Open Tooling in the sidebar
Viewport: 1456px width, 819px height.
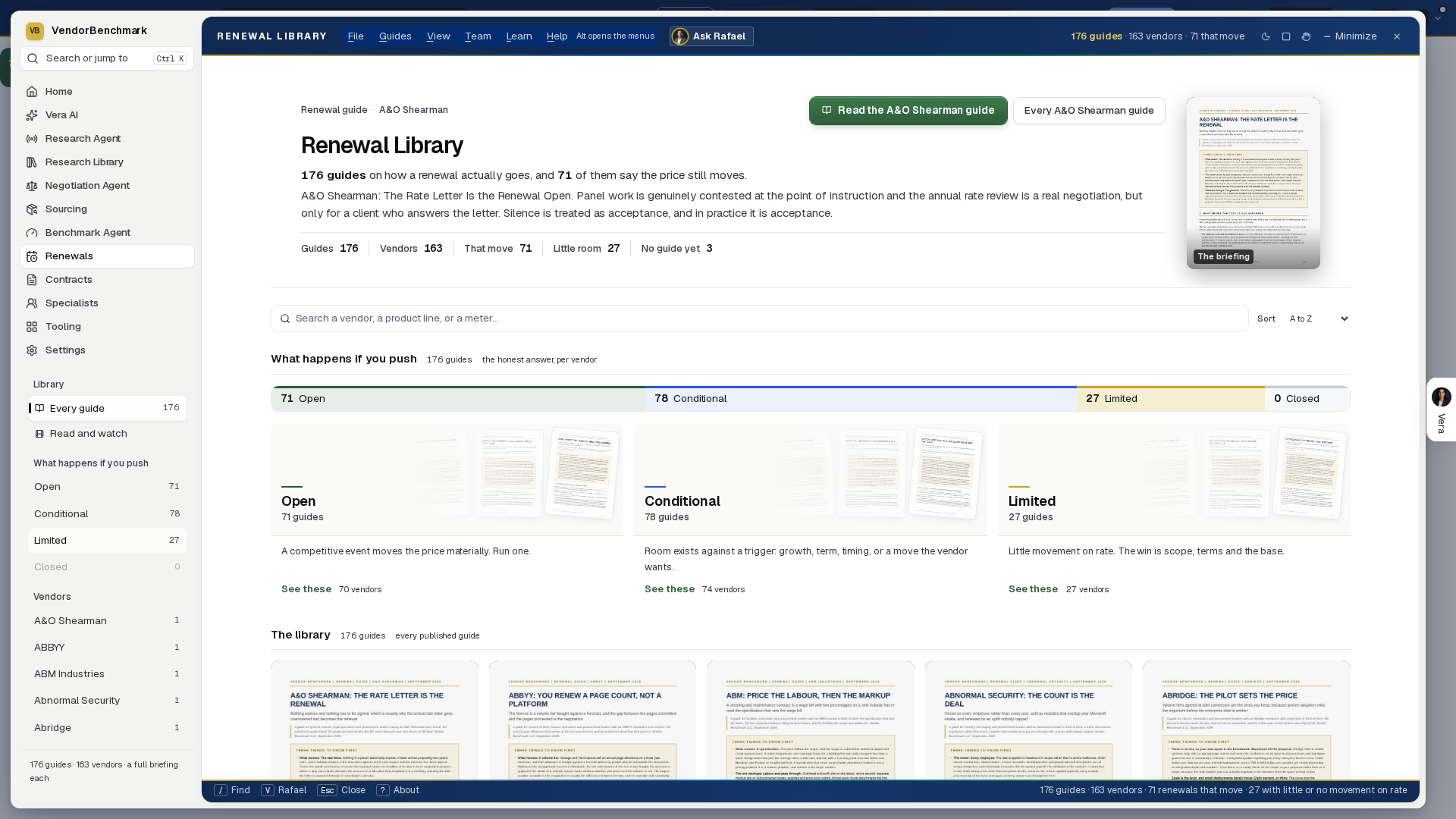pos(107,327)
